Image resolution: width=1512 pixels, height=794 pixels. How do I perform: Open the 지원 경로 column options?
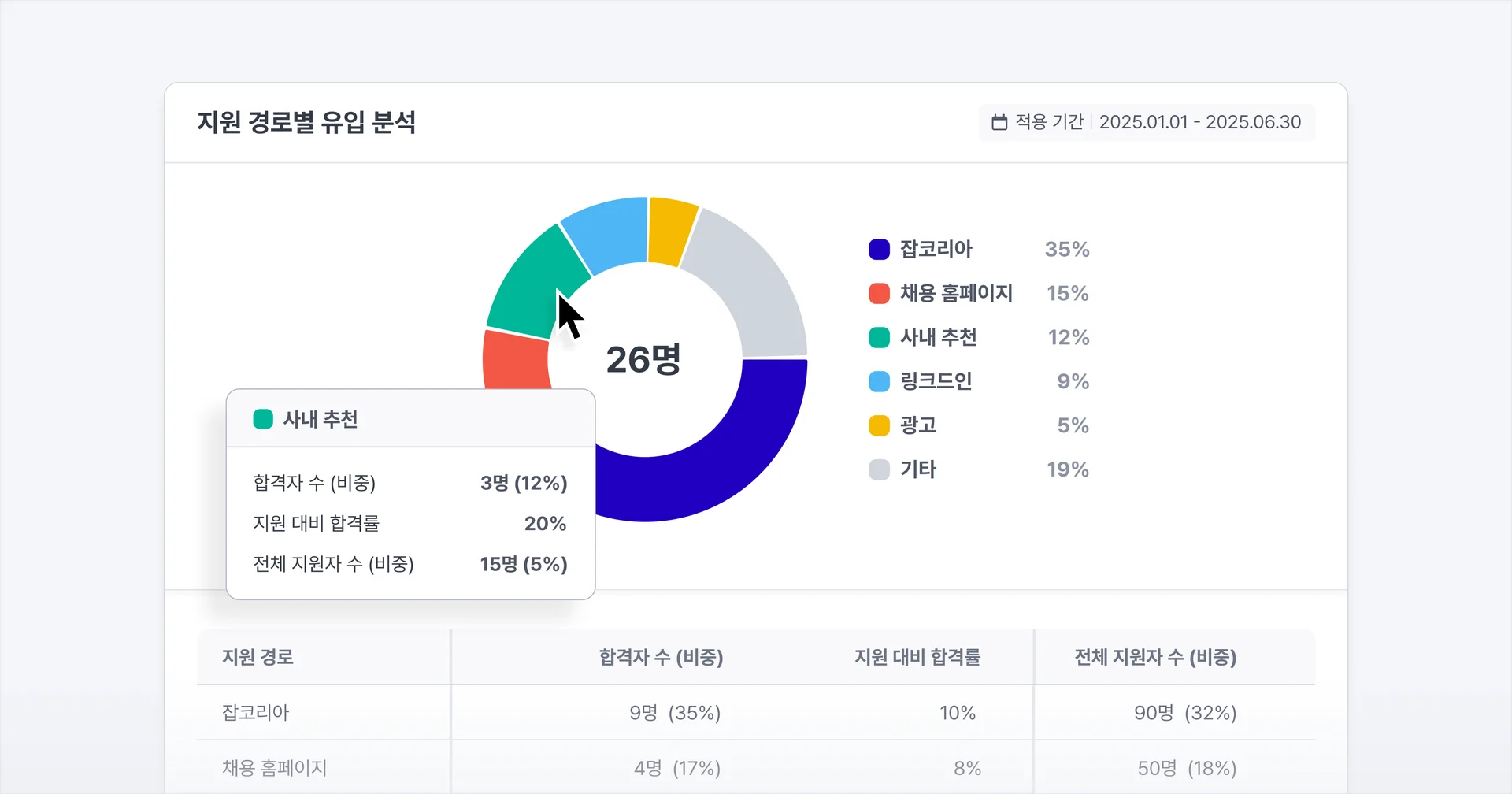tap(256, 657)
